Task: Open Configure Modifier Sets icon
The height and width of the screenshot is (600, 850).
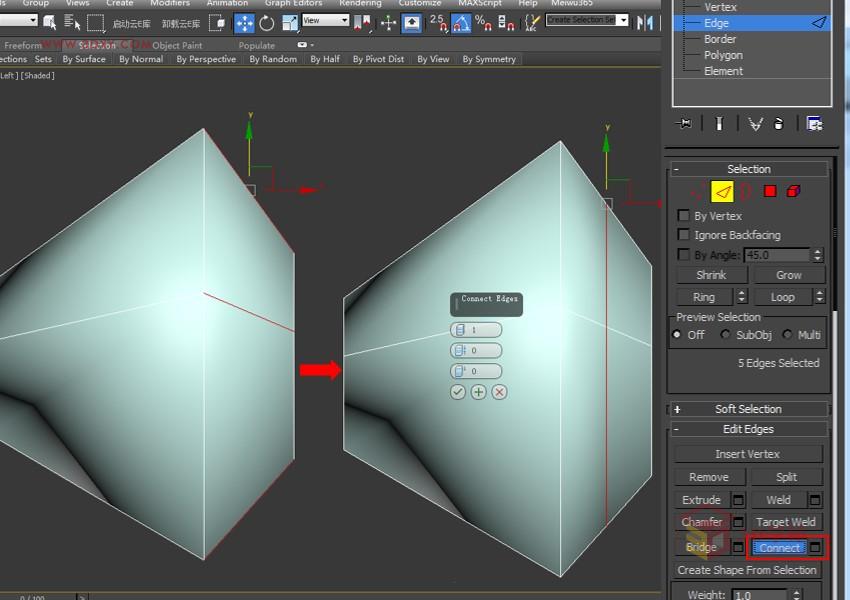Action: pyautogui.click(x=814, y=123)
